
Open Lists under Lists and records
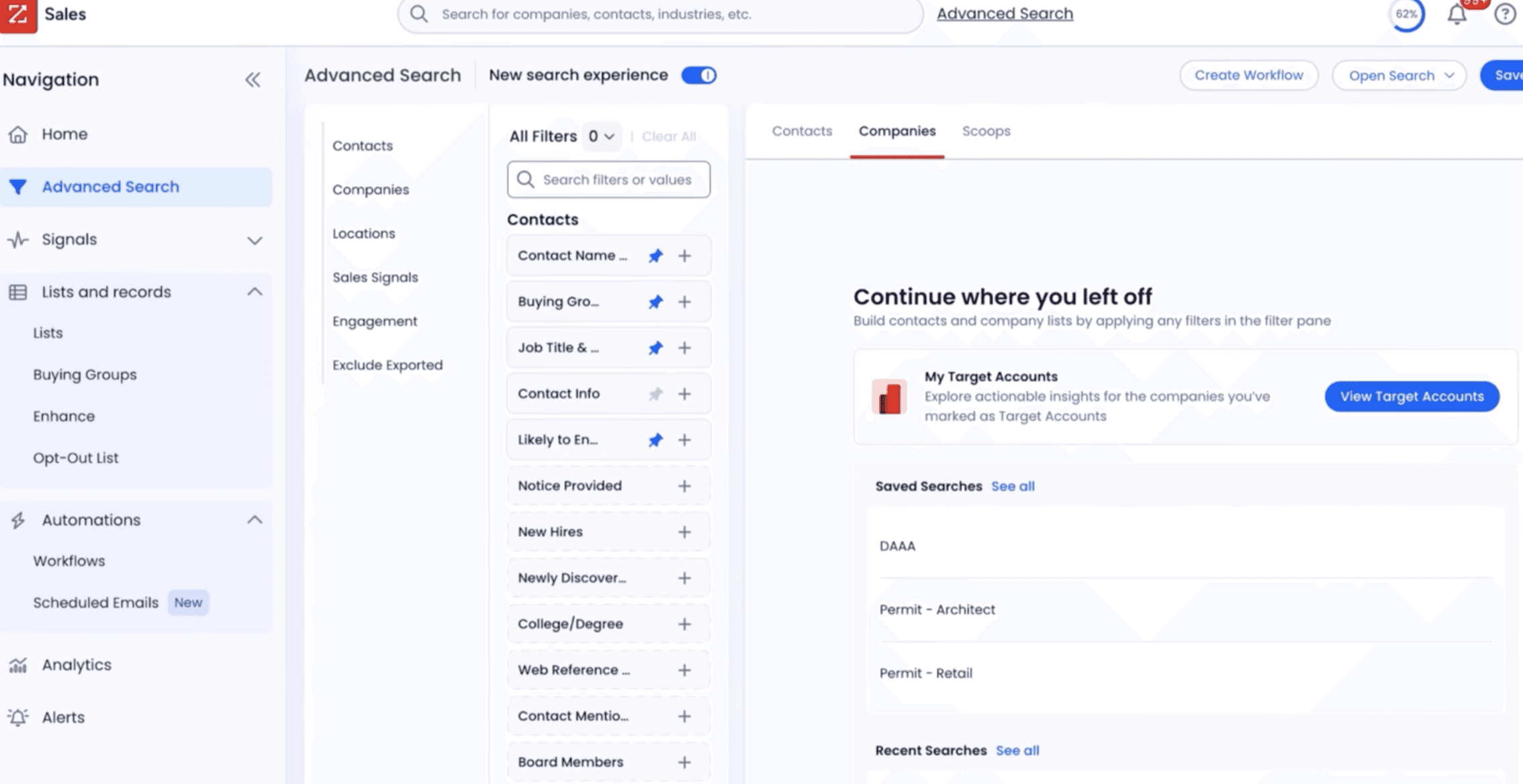(x=48, y=333)
